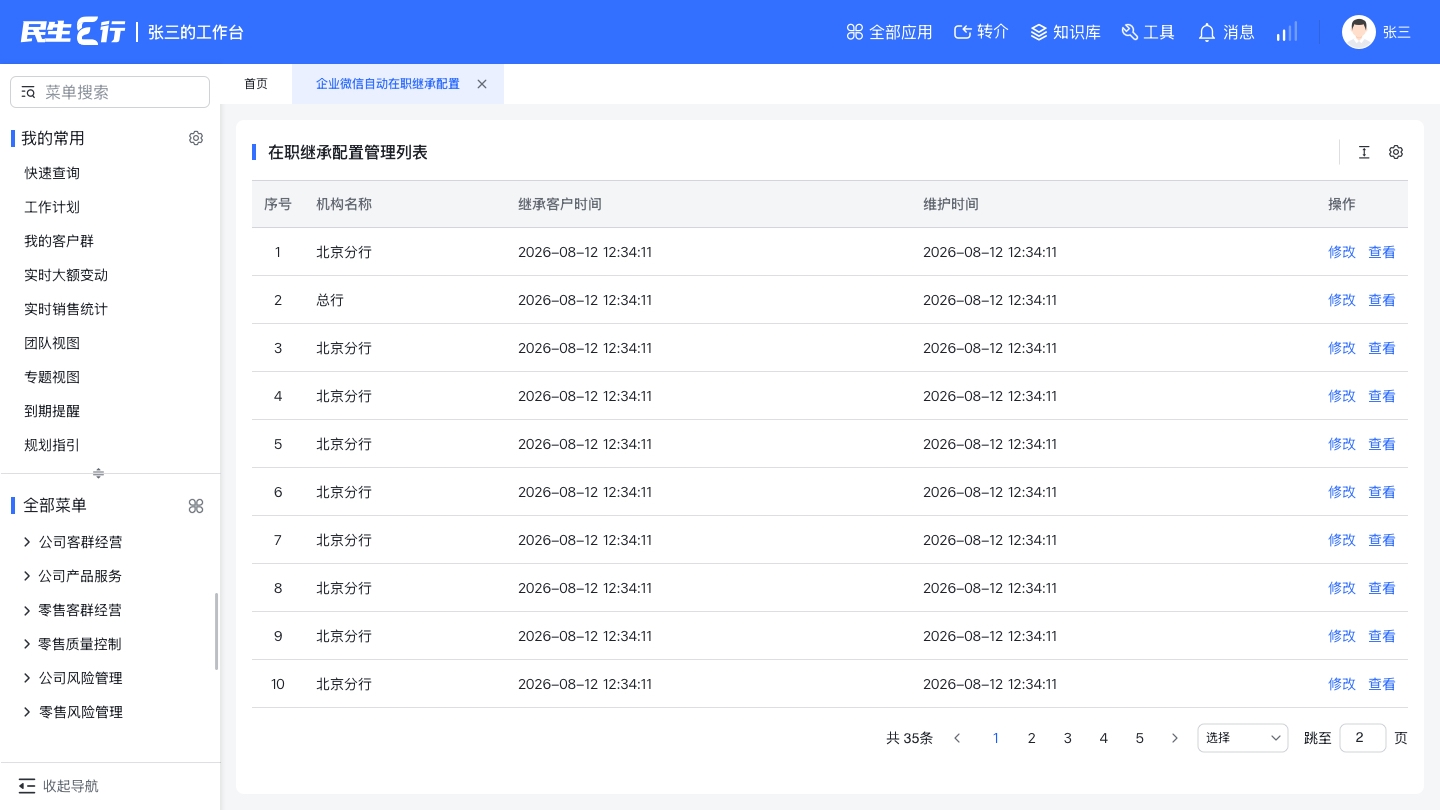This screenshot has width=1440, height=810.
Task: Click 查看 for row 1
Action: pos(1382,252)
